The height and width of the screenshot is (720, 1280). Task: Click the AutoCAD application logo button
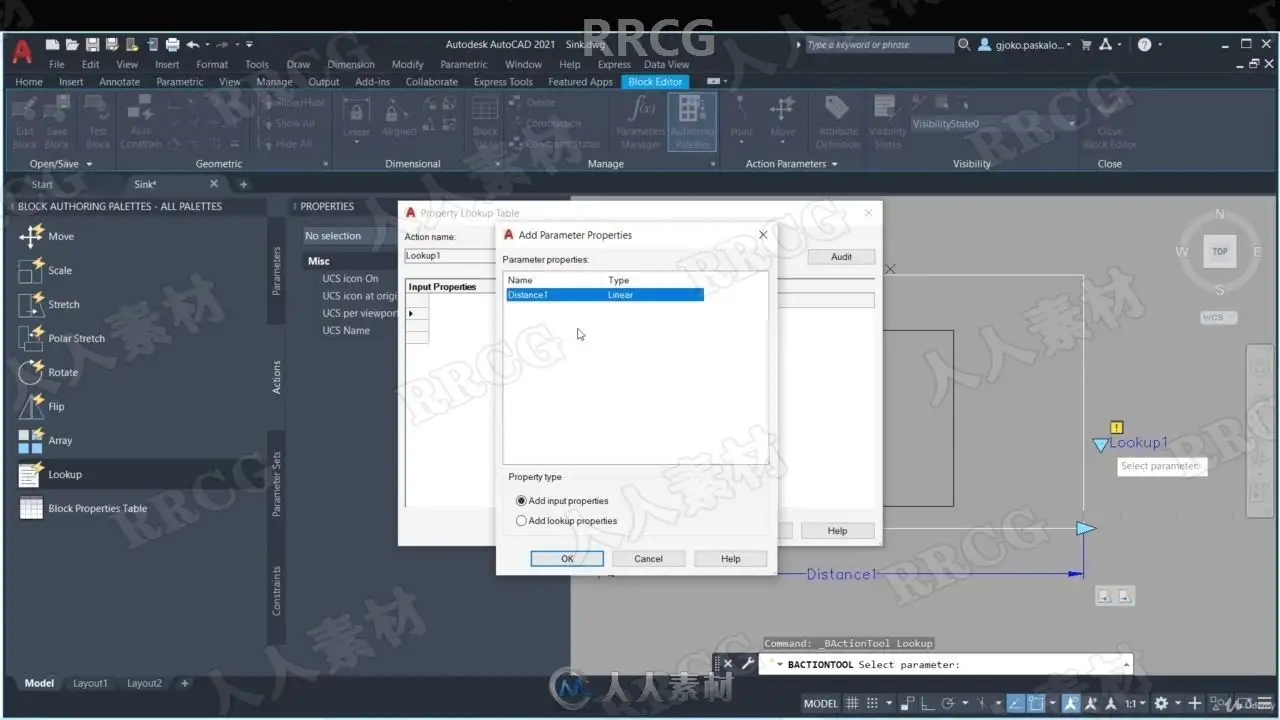pos(22,50)
